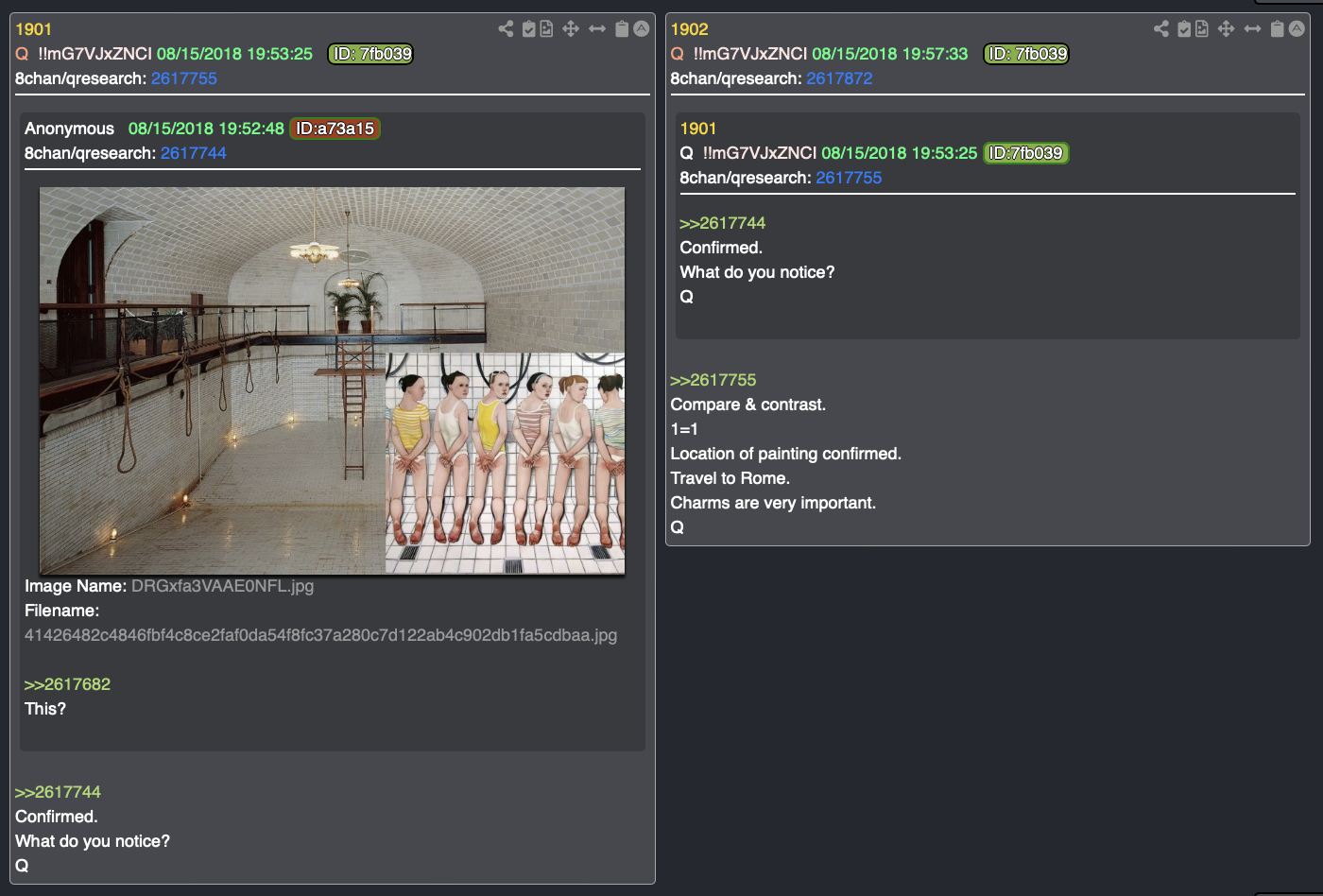
Task: Click the four-way move arrows on post 1901
Action: [x=571, y=29]
